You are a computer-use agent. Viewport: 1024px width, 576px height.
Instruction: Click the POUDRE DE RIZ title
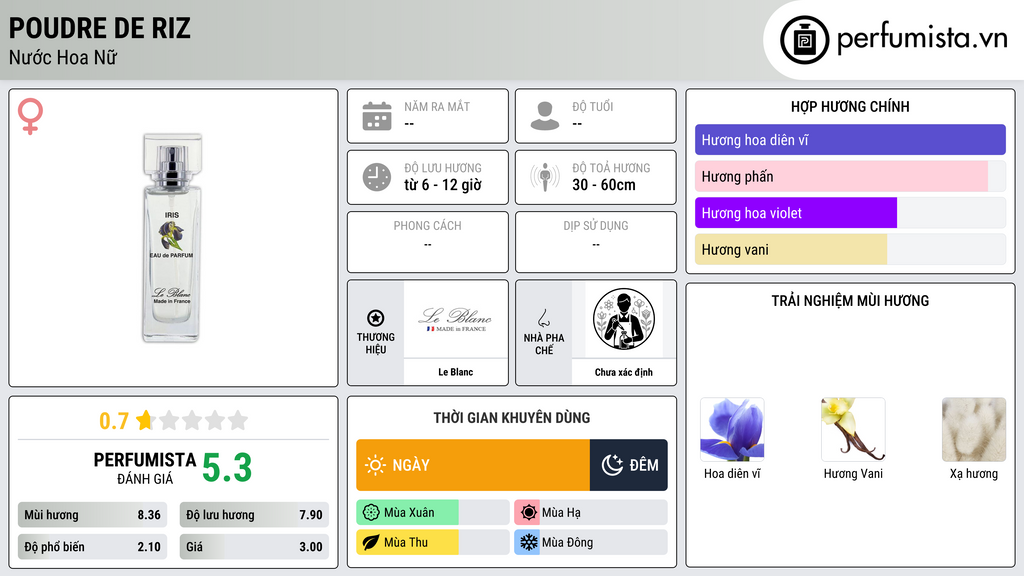(x=100, y=28)
